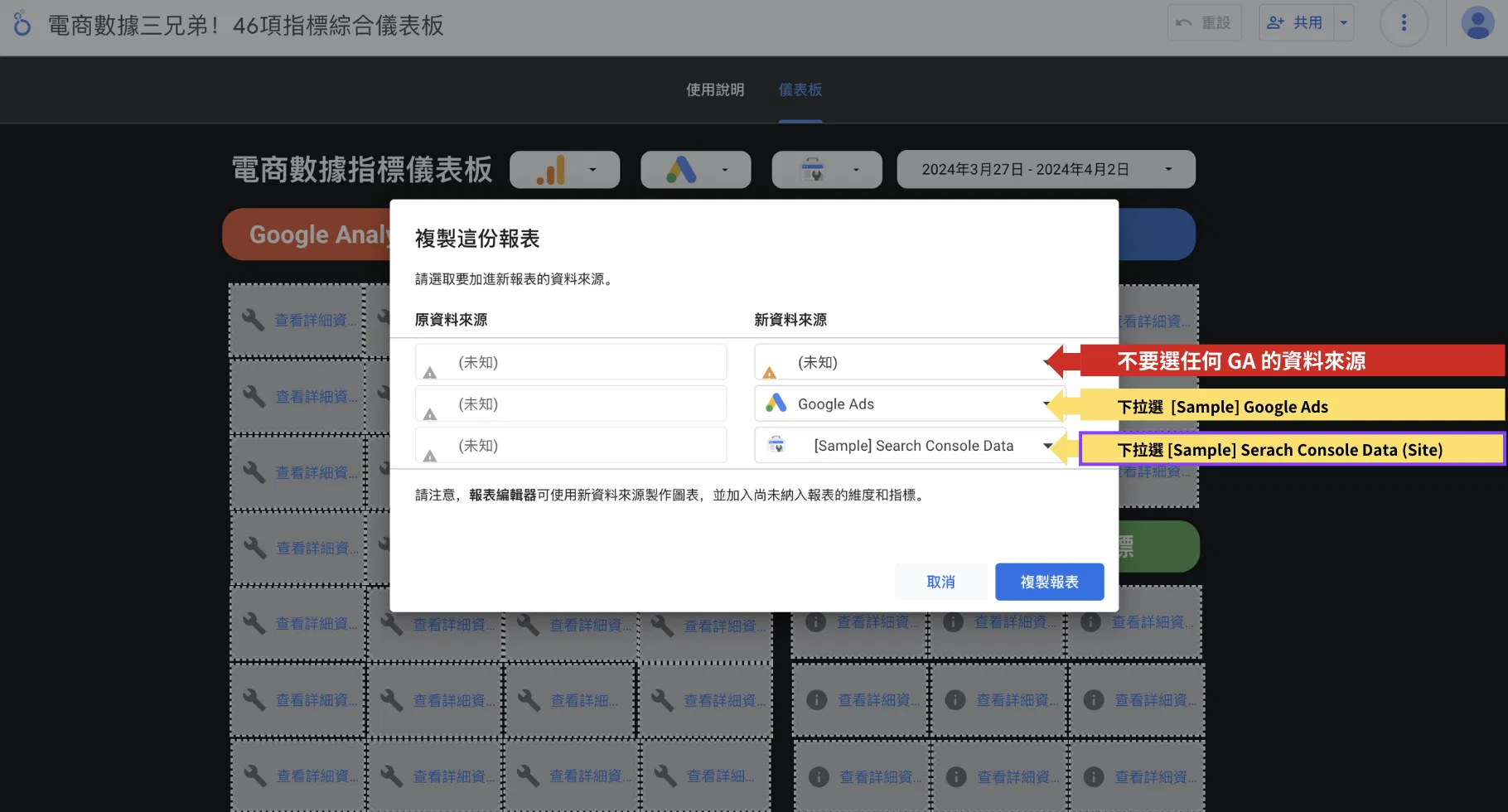Select the 儀表板 tab
This screenshot has height=812, width=1508.
(800, 89)
